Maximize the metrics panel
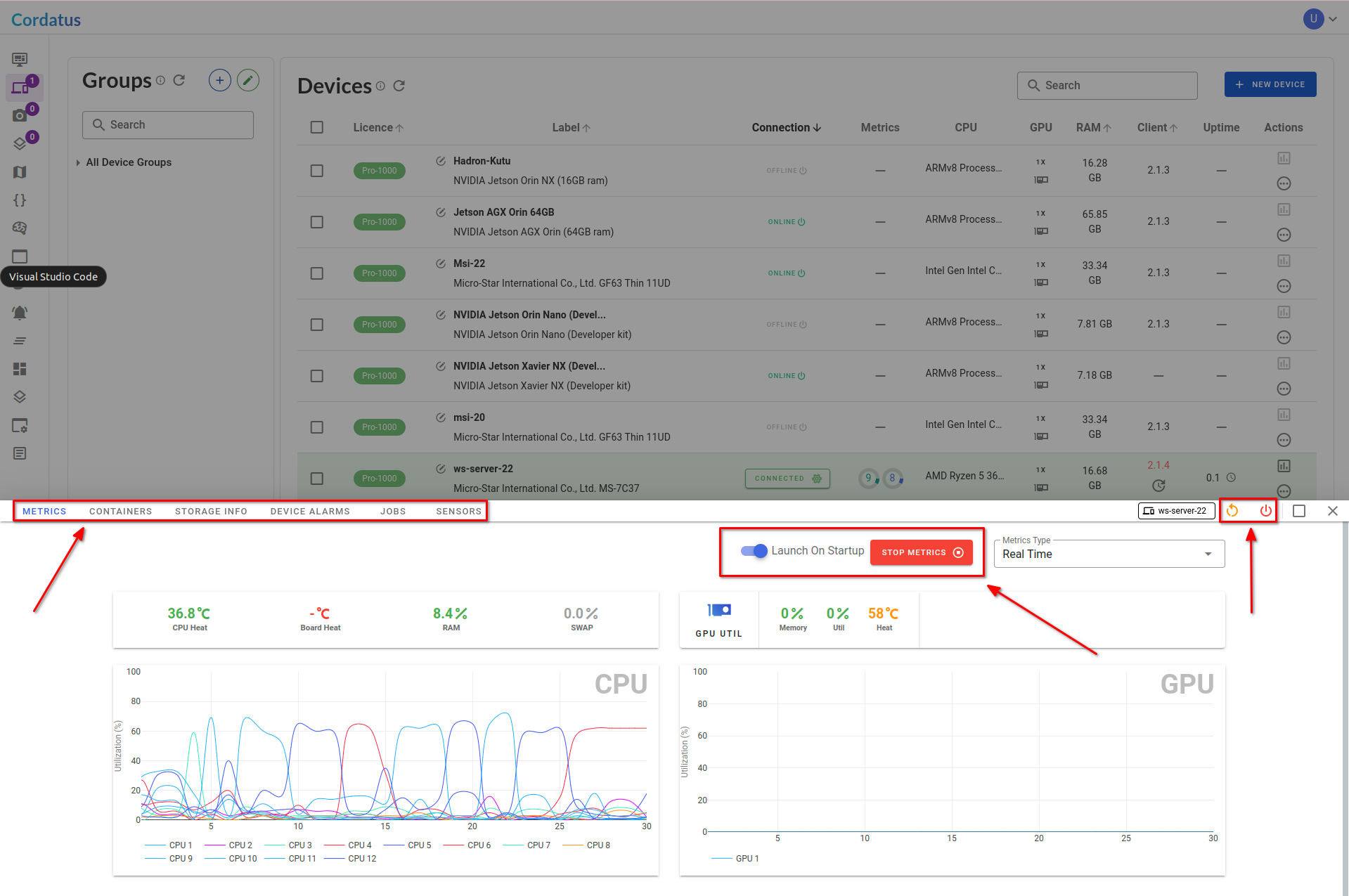Viewport: 1349px width, 896px height. click(1299, 511)
